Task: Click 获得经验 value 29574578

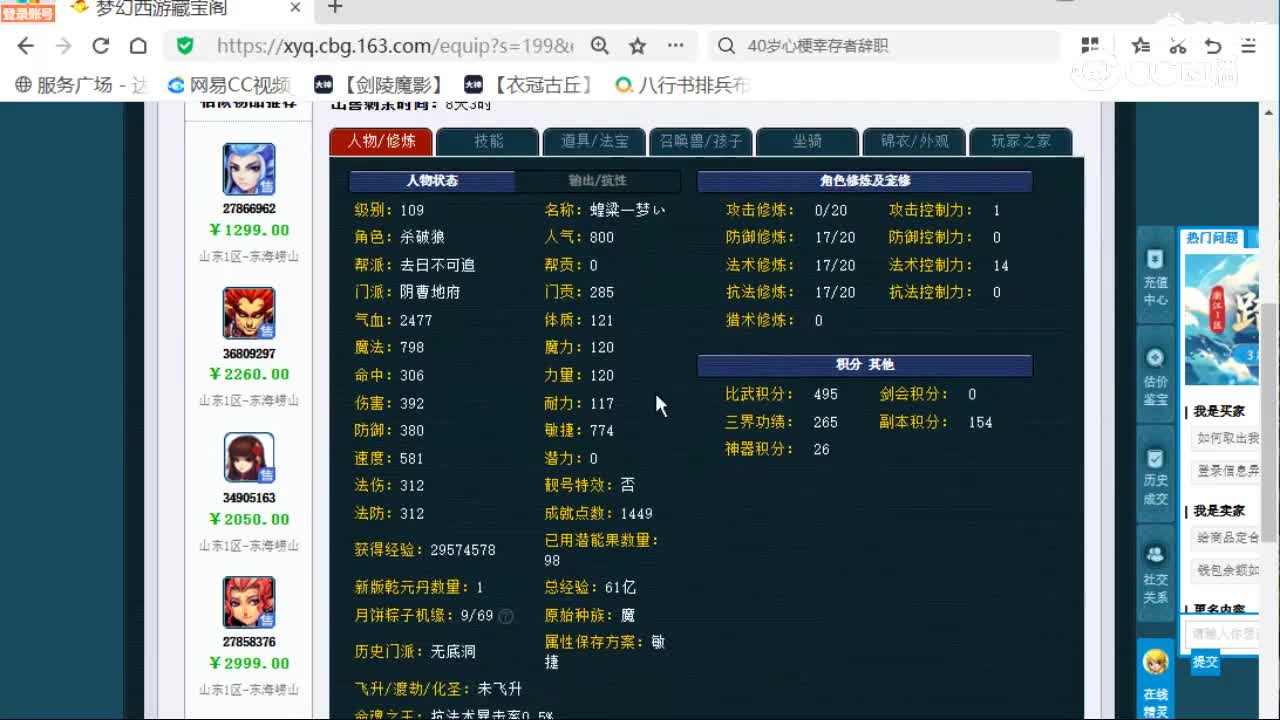Action: click(x=463, y=550)
